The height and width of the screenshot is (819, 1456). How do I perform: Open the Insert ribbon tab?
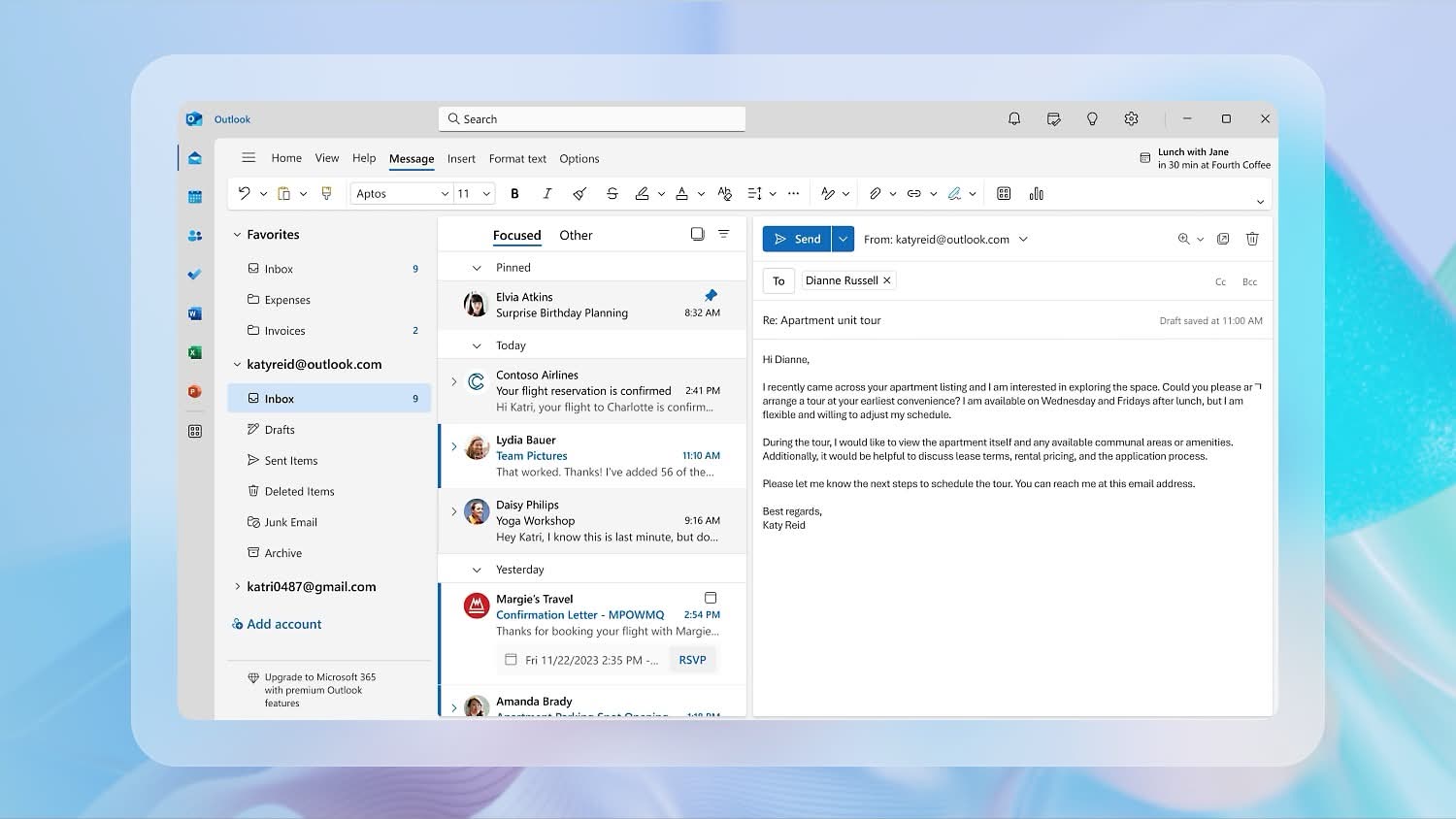(461, 158)
